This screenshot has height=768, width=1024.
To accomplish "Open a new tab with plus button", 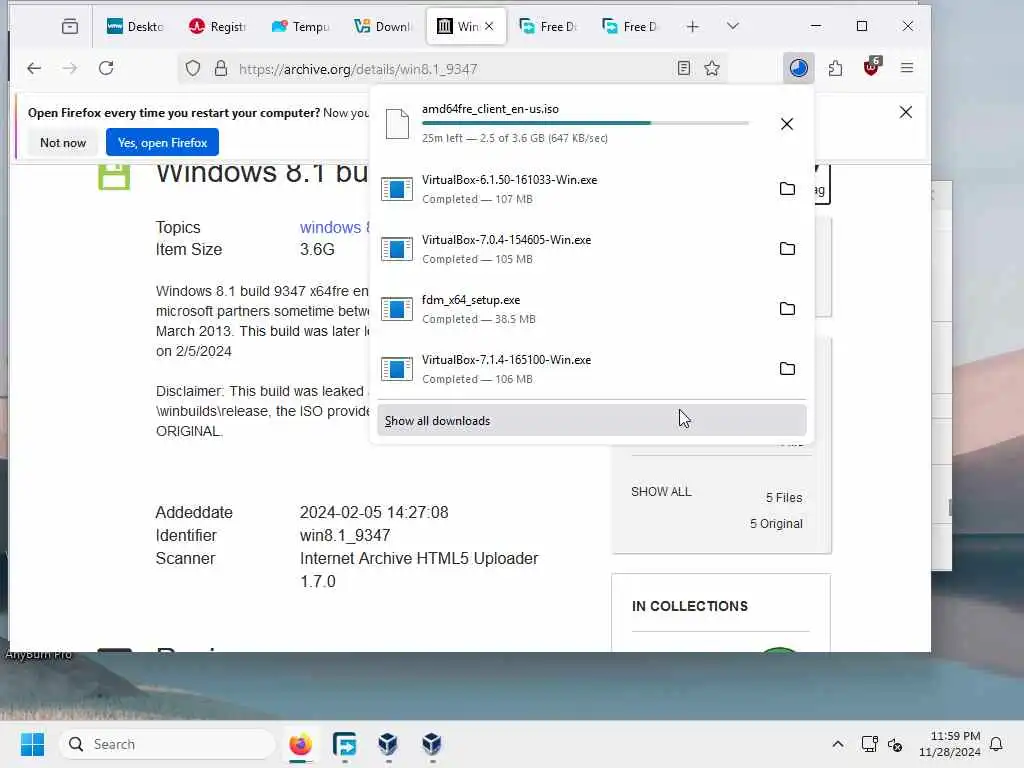I will pos(692,27).
